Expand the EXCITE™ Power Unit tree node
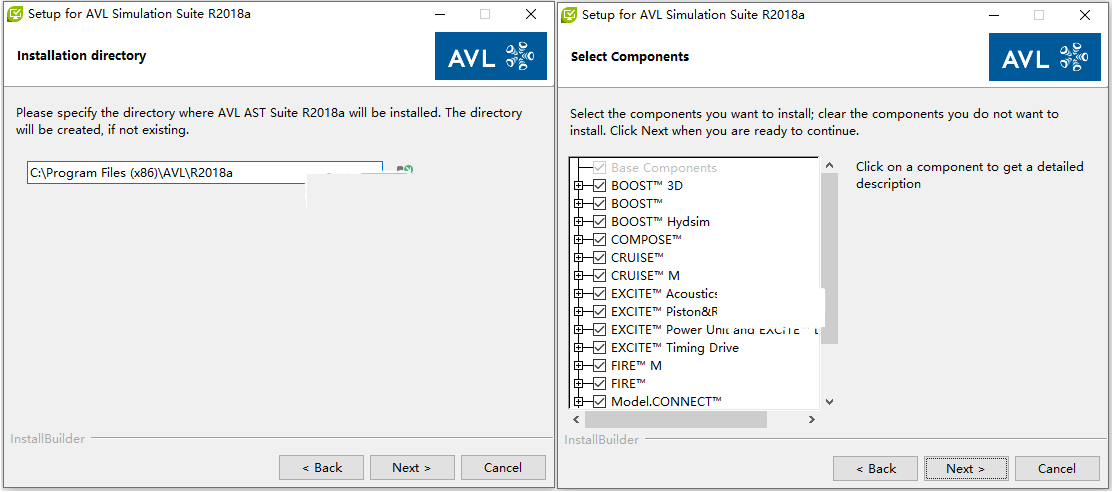Viewport: 1112px width, 492px height. pos(579,330)
